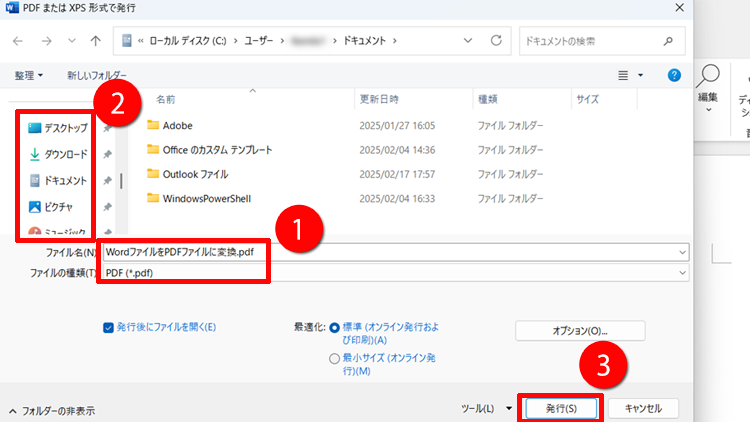The height and width of the screenshot is (422, 750).
Task: Click the pin icon beside ピクチャ
Action: (108, 207)
